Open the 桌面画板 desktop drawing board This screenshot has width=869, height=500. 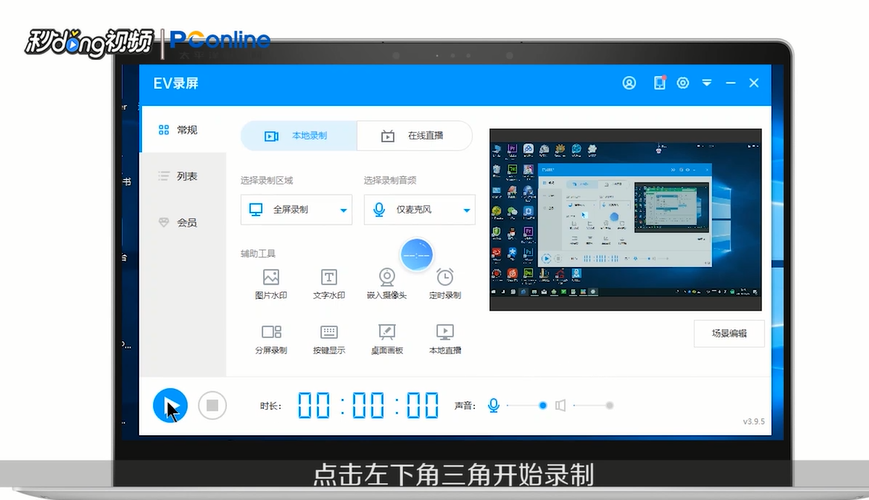(387, 339)
